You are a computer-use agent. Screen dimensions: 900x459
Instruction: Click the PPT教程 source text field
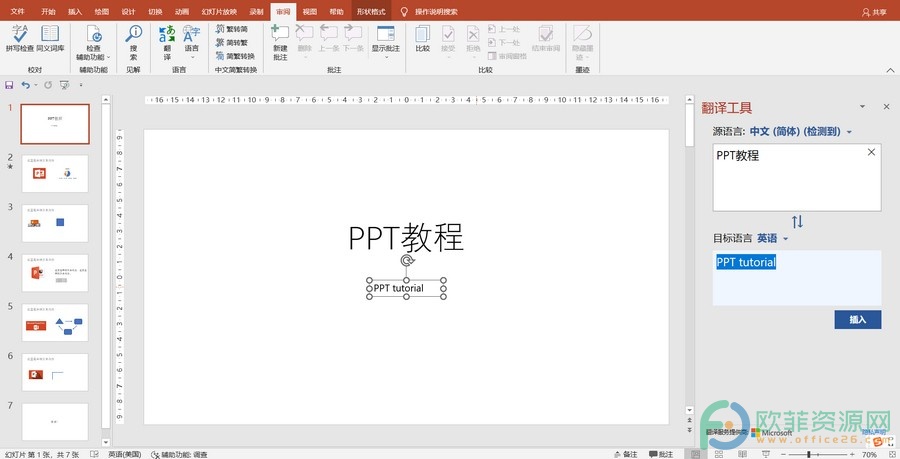(x=797, y=177)
